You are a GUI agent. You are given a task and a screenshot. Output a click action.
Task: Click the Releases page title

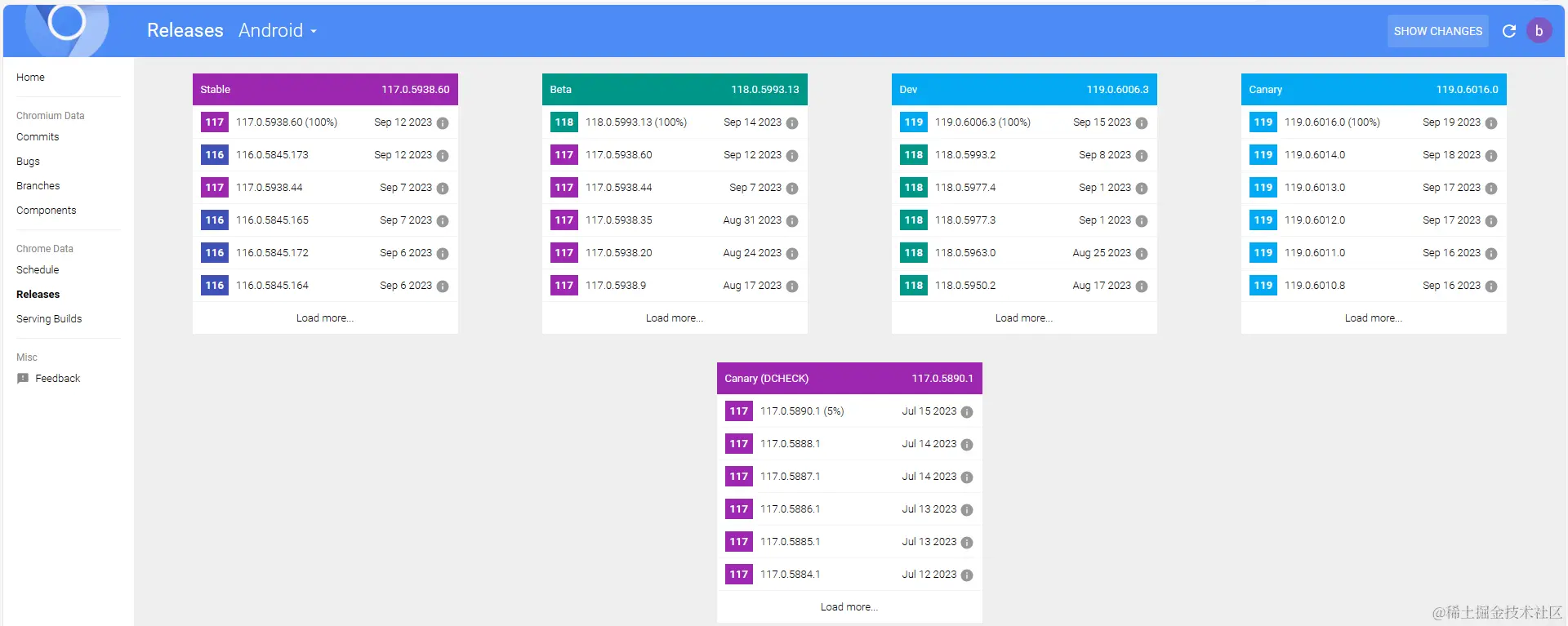point(185,30)
